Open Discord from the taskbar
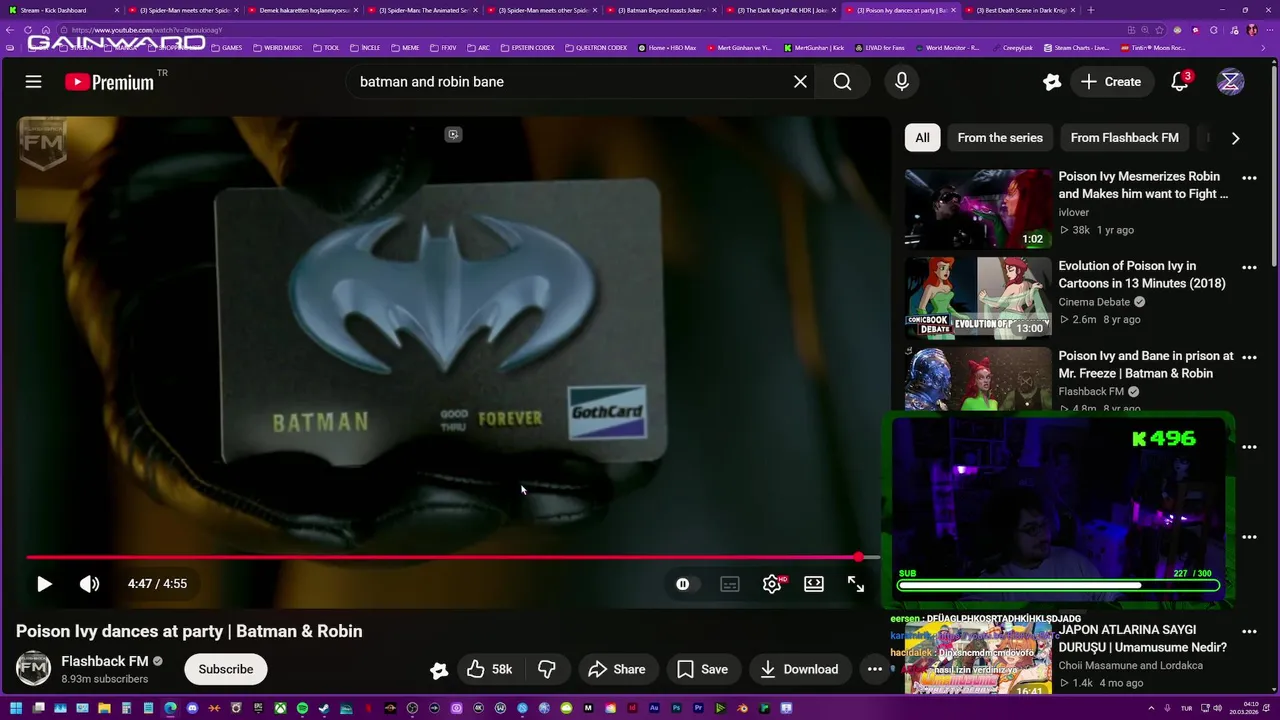Screen dimensions: 1280x720 (x=192, y=708)
